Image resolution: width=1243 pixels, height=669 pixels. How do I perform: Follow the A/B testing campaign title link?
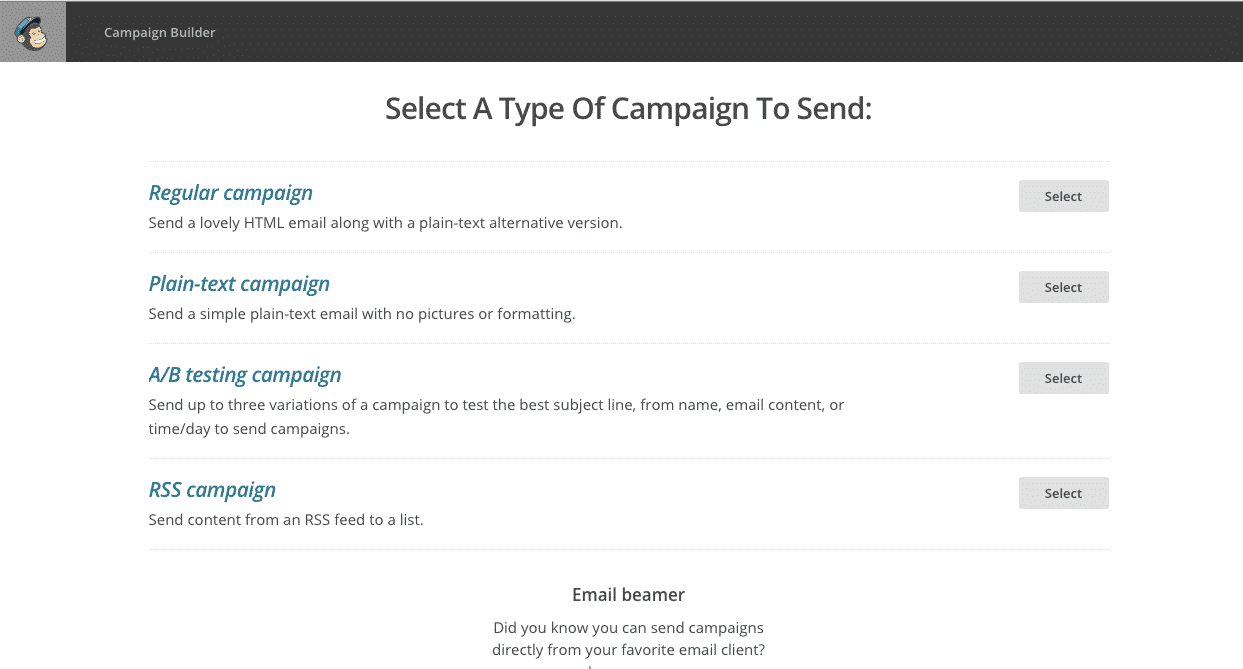[245, 375]
